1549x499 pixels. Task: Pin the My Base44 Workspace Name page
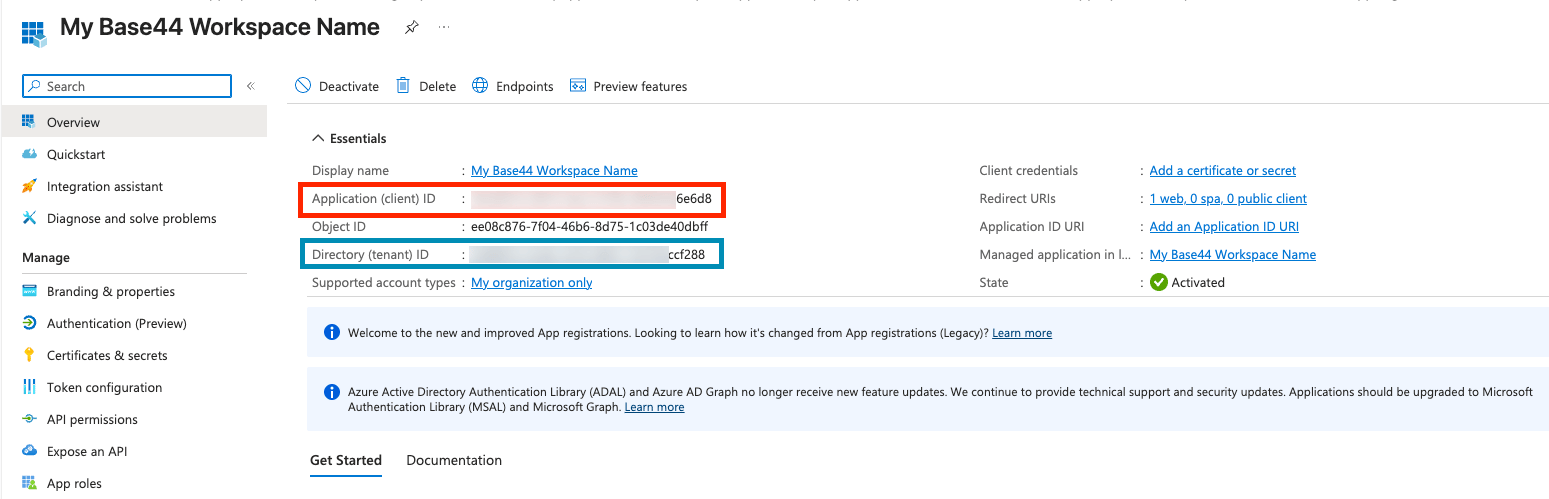(411, 28)
